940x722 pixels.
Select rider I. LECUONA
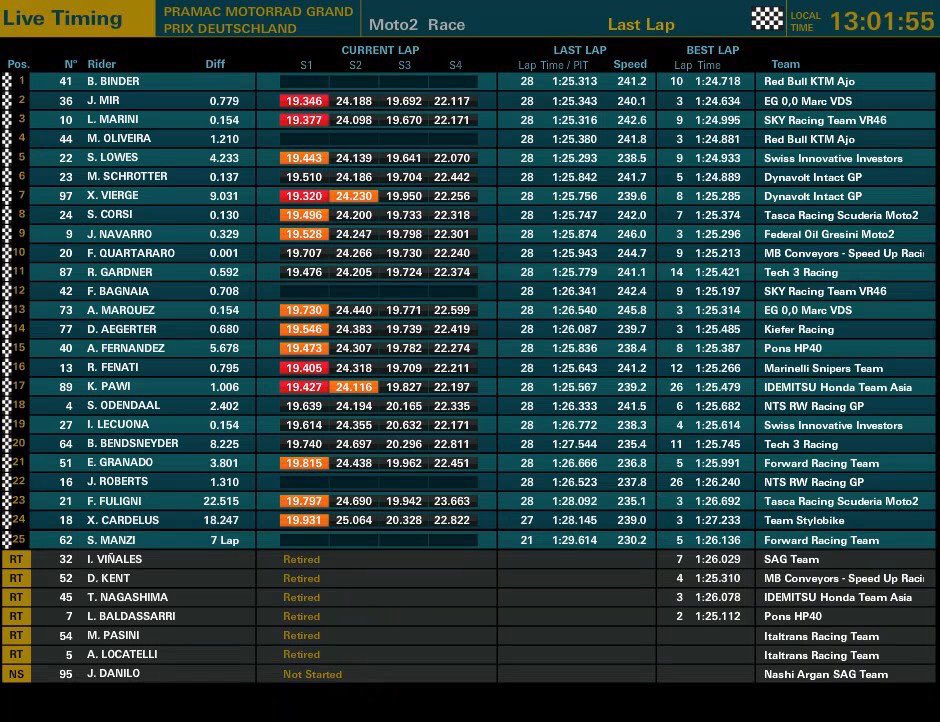coord(118,425)
